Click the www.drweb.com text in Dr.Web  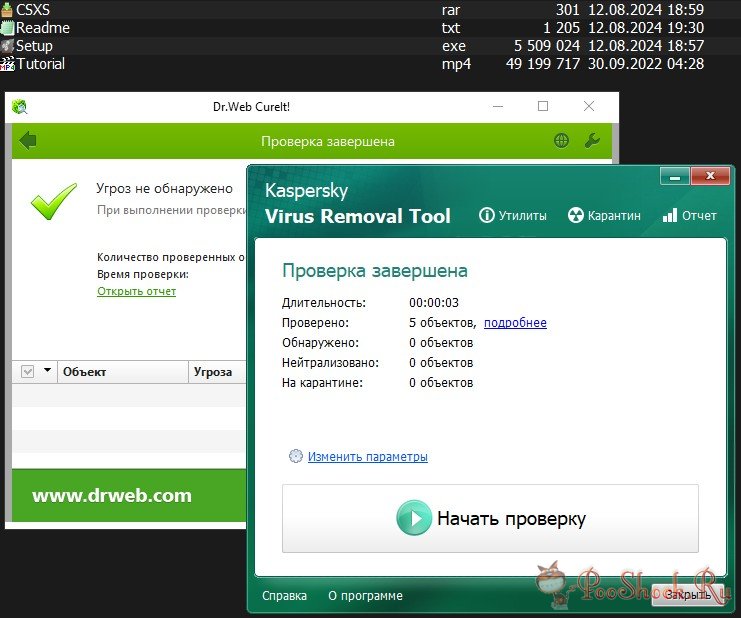[x=112, y=496]
